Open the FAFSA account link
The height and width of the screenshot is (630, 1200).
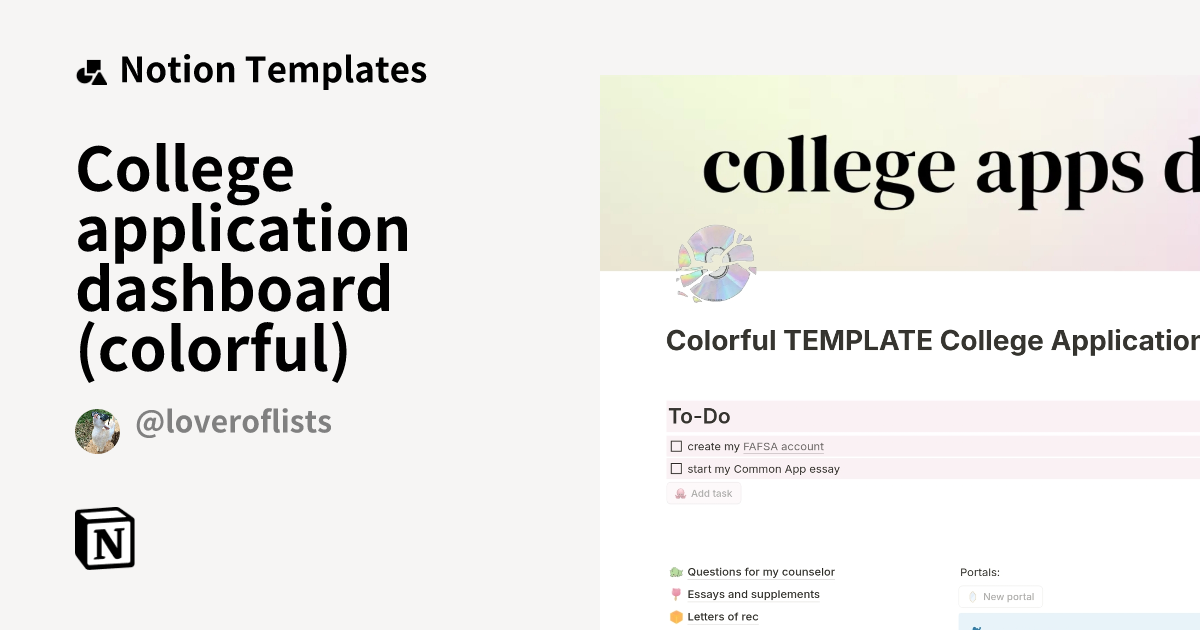(x=783, y=447)
